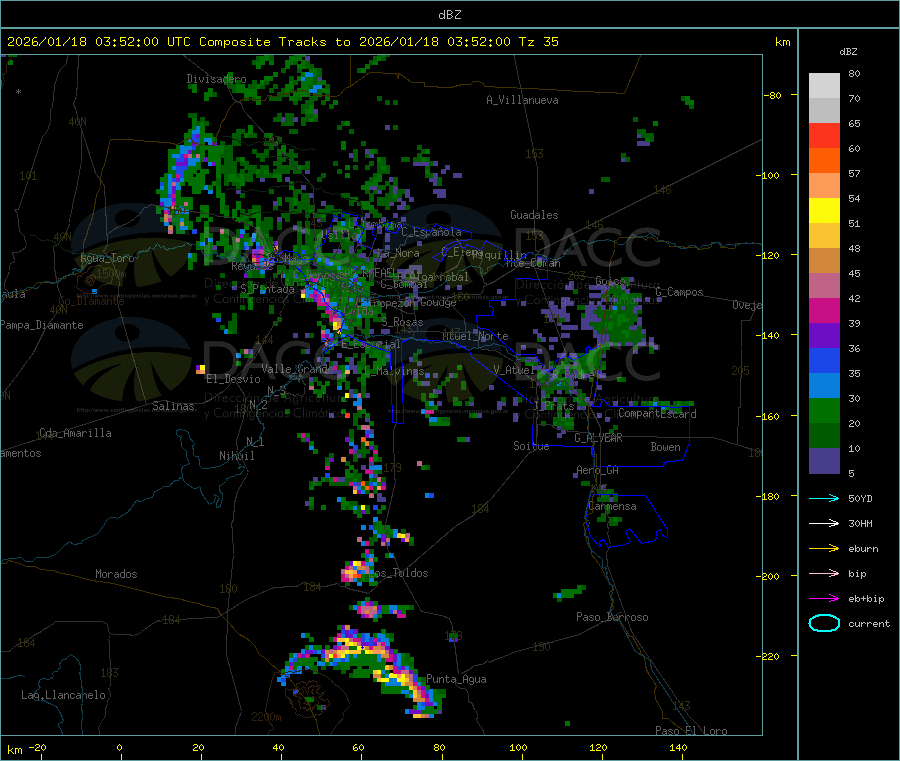This screenshot has height=761, width=900.
Task: Click the dBZ title at top
Action: tap(449, 15)
